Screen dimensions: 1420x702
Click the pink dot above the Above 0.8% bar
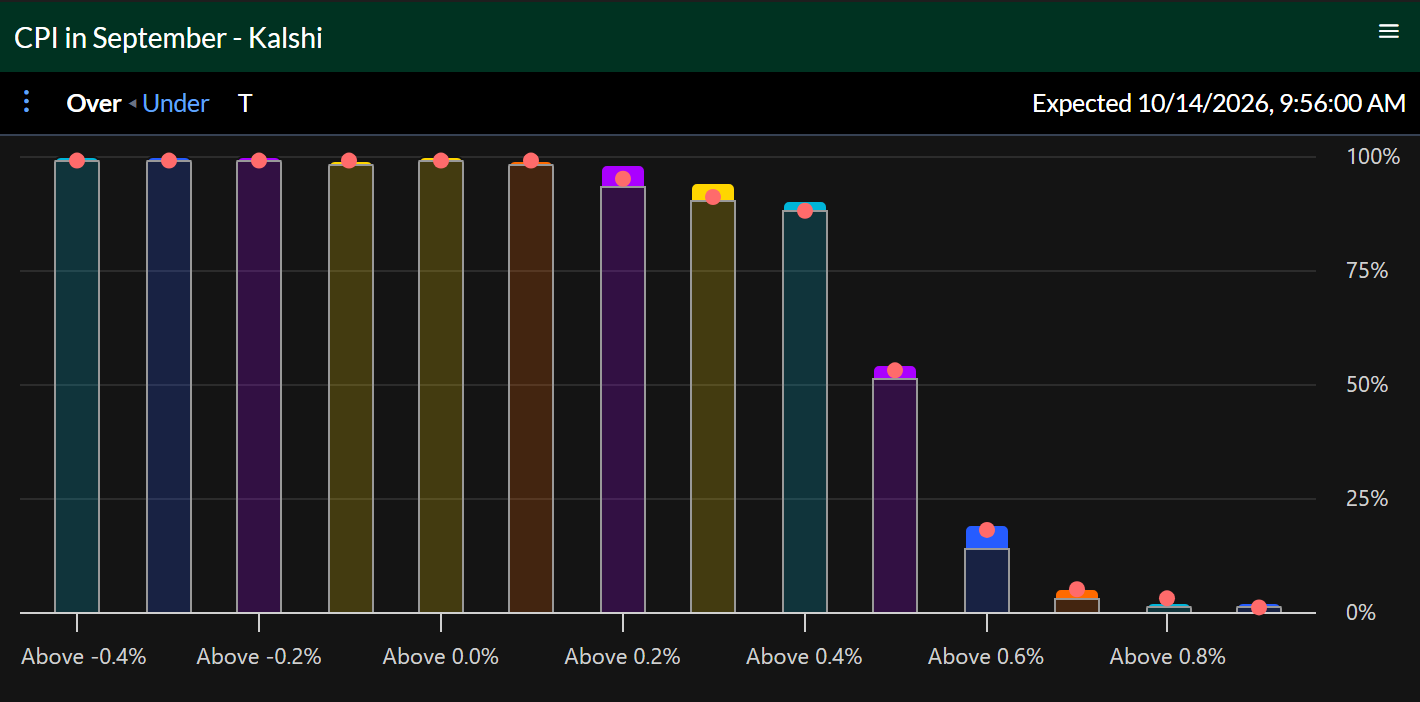tap(1167, 598)
